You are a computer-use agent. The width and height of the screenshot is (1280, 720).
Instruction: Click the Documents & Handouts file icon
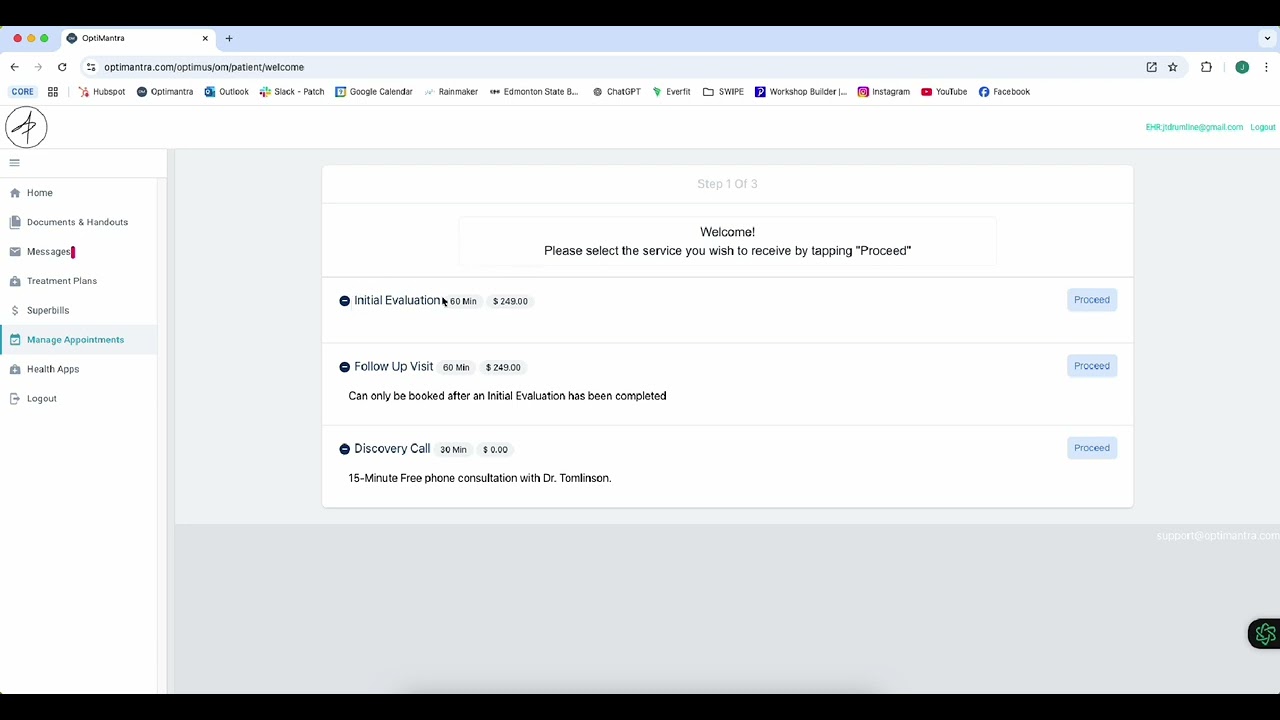pyautogui.click(x=15, y=222)
